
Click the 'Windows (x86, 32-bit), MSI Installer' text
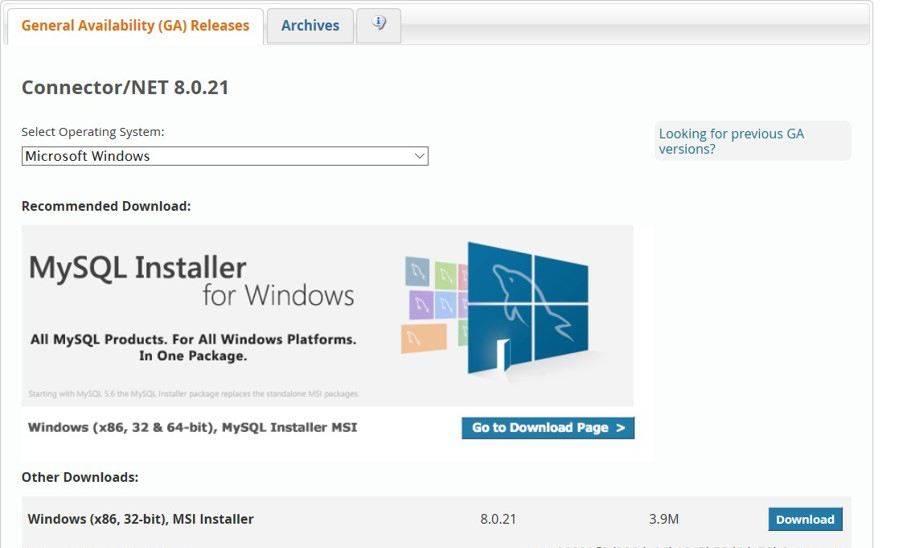[140, 519]
